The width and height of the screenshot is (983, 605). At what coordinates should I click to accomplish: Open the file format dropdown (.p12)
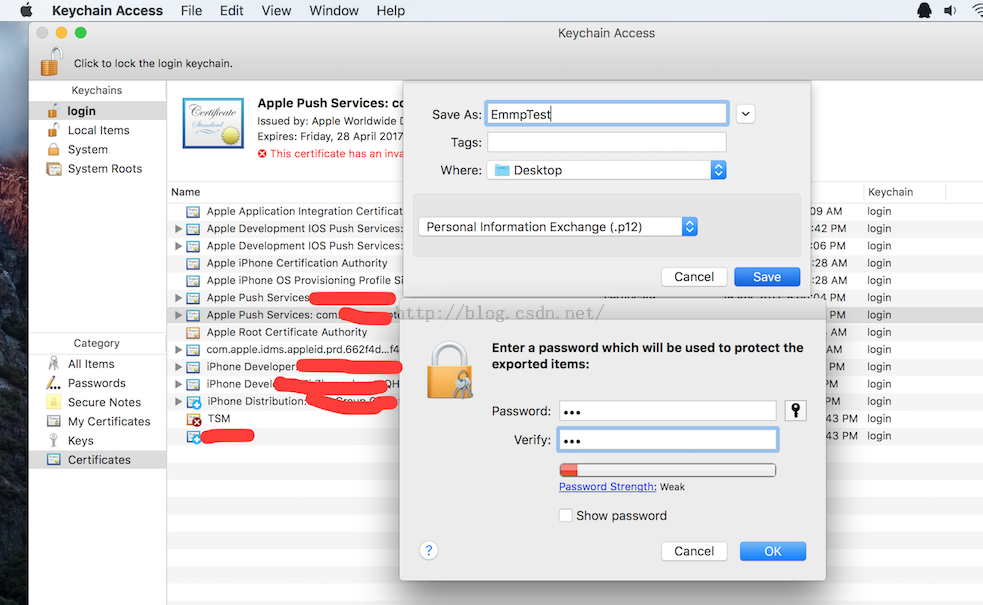point(557,227)
